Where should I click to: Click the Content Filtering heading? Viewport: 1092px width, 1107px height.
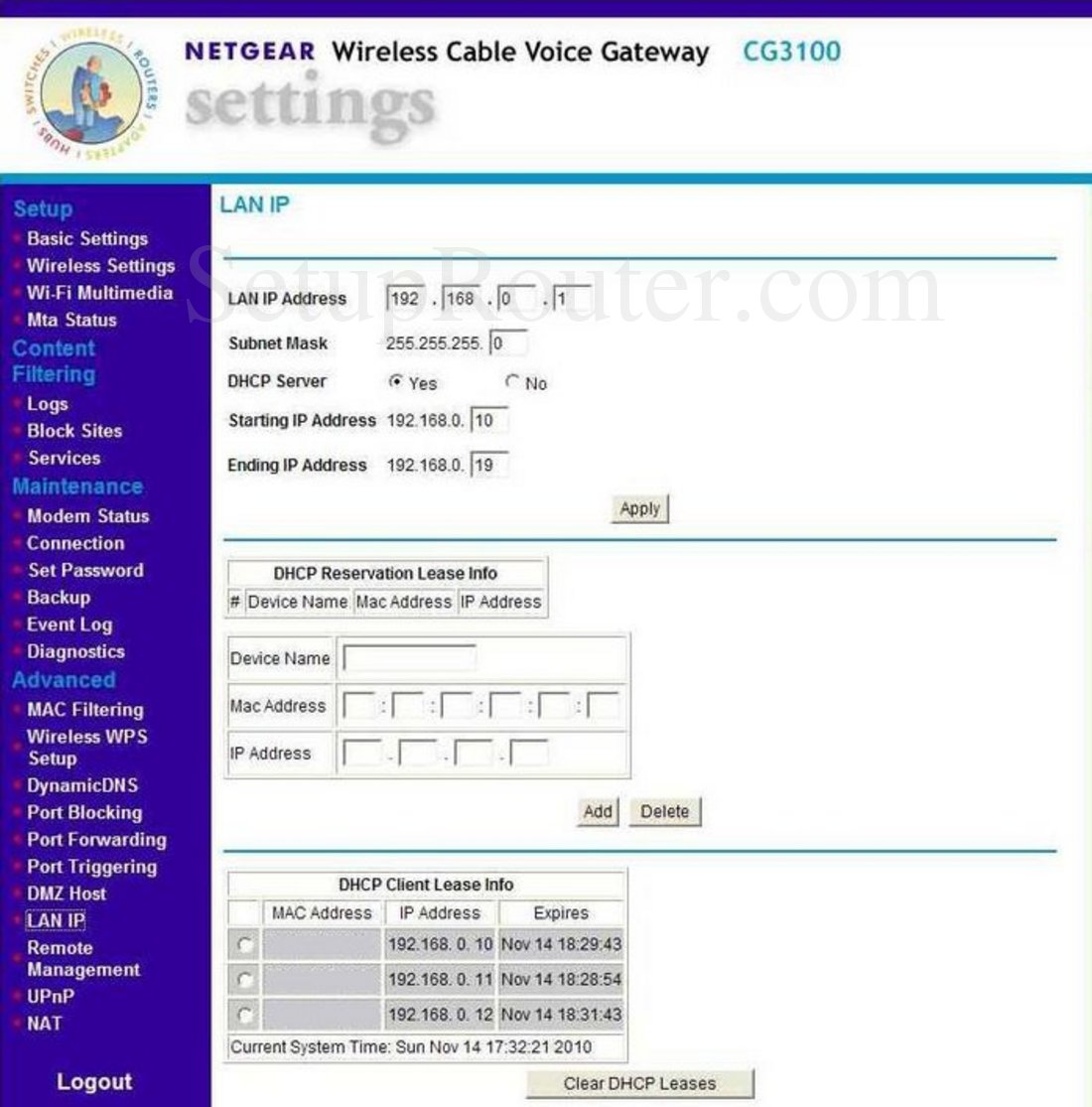[54, 360]
